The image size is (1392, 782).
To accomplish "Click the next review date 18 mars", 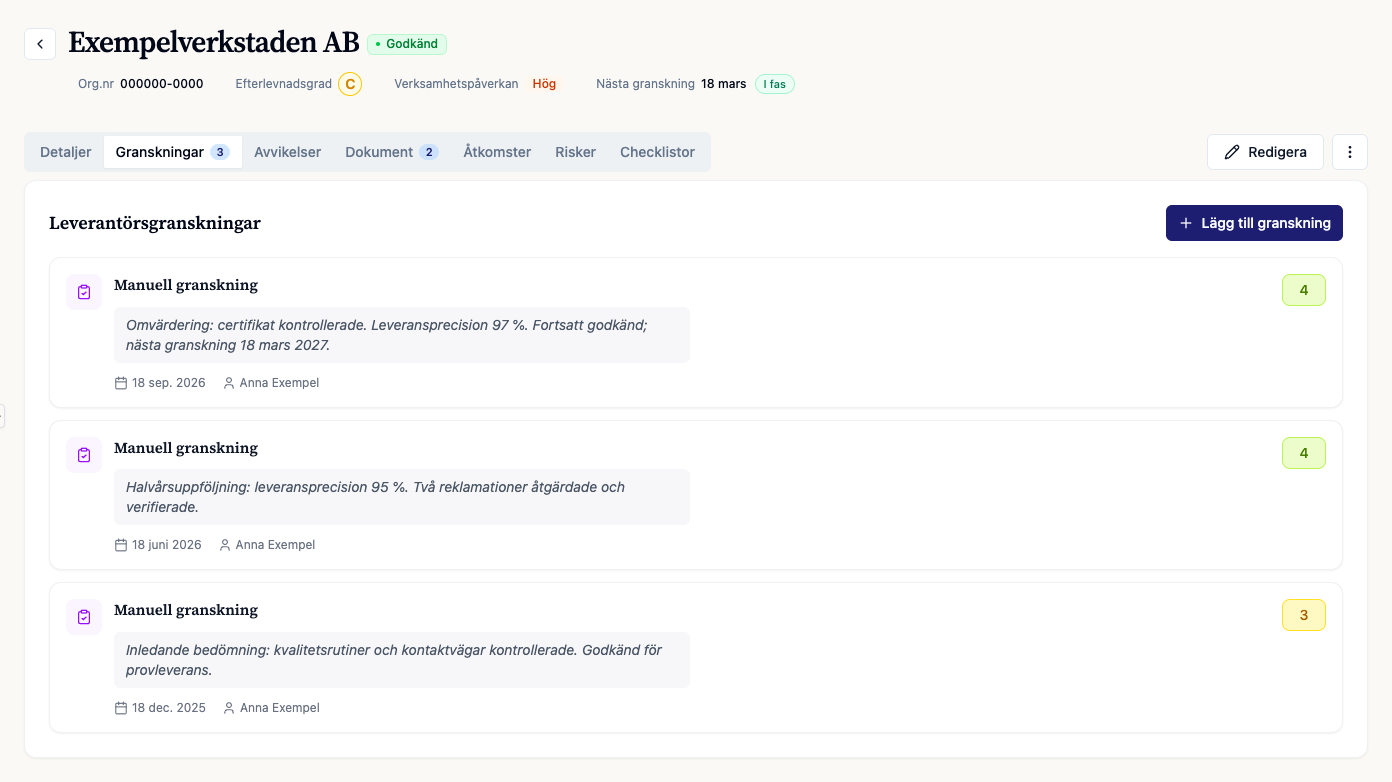I will pyautogui.click(x=724, y=84).
